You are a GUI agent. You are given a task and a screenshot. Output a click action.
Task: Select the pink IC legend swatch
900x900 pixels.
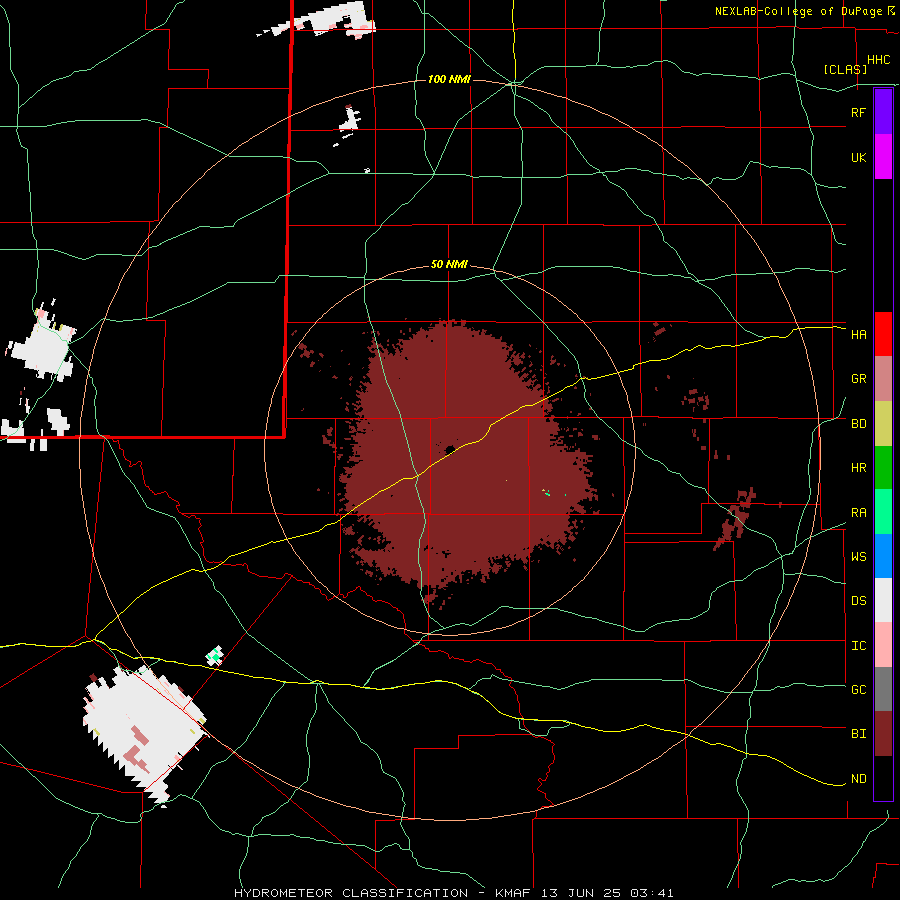click(x=883, y=645)
